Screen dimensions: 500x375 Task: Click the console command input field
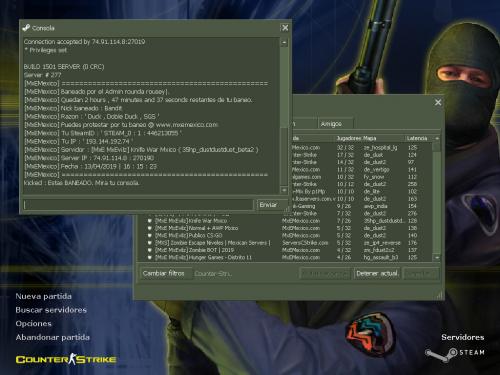[x=138, y=205]
